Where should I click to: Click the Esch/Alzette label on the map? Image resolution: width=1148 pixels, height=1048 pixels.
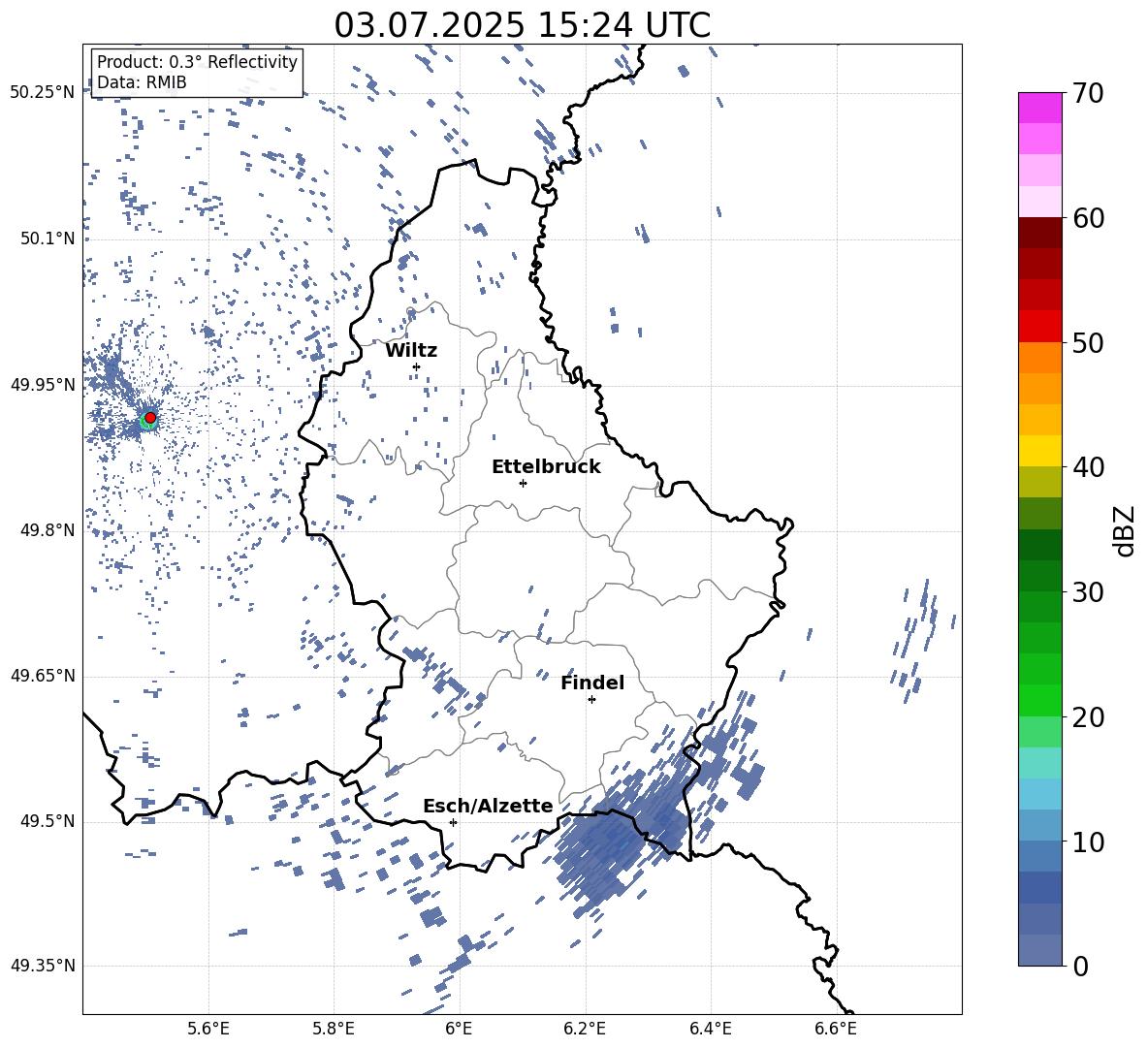pos(488,806)
